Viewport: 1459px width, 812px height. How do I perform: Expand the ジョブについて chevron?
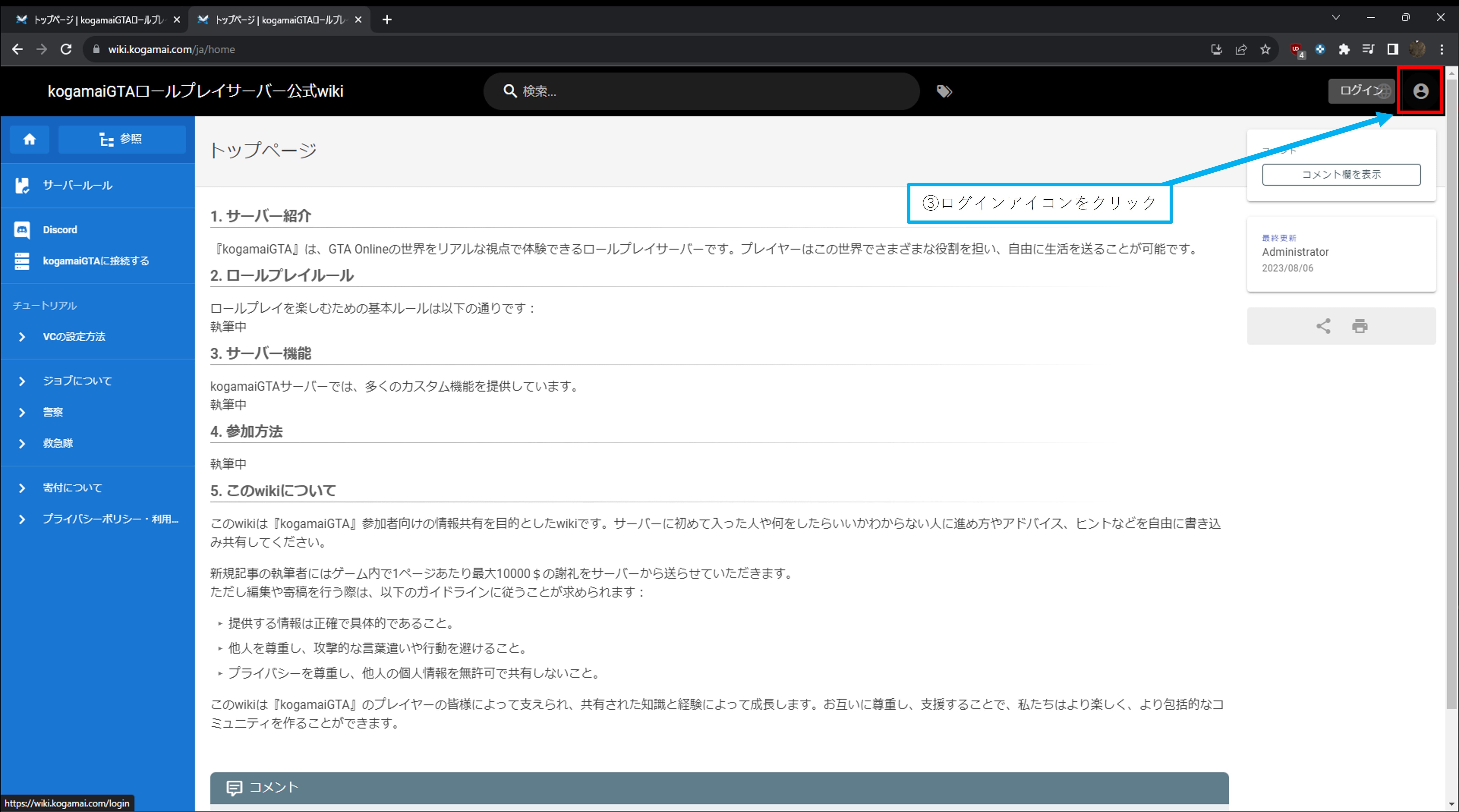point(22,381)
